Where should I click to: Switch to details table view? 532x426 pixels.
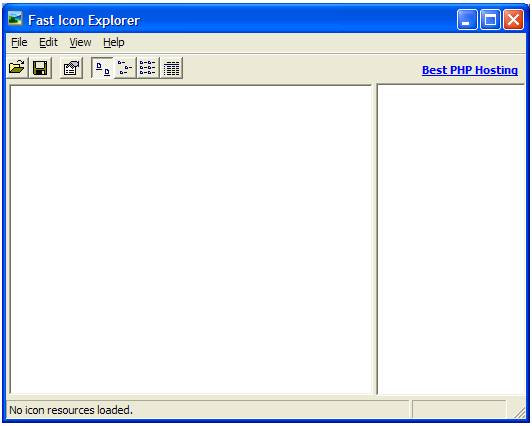click(x=171, y=68)
